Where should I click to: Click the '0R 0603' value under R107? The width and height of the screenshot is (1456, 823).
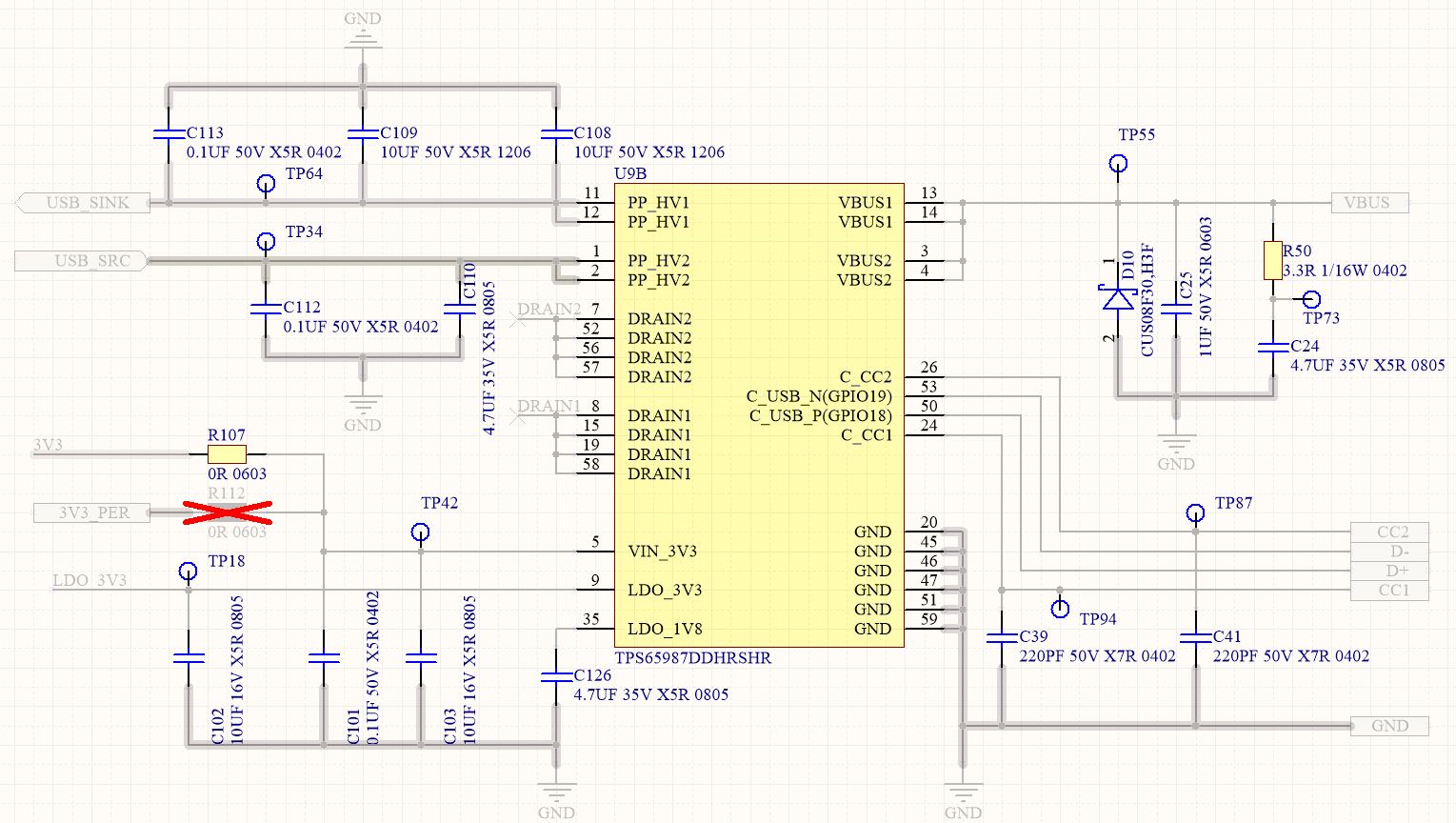(x=237, y=473)
